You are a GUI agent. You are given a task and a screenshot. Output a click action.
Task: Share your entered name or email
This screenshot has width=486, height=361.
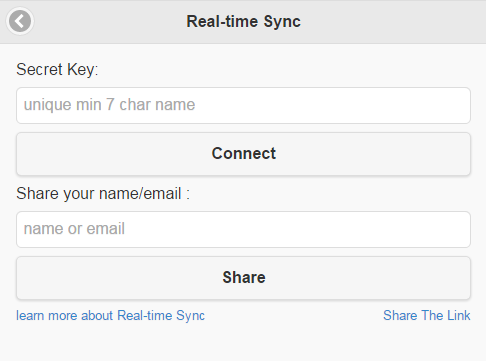[243, 278]
